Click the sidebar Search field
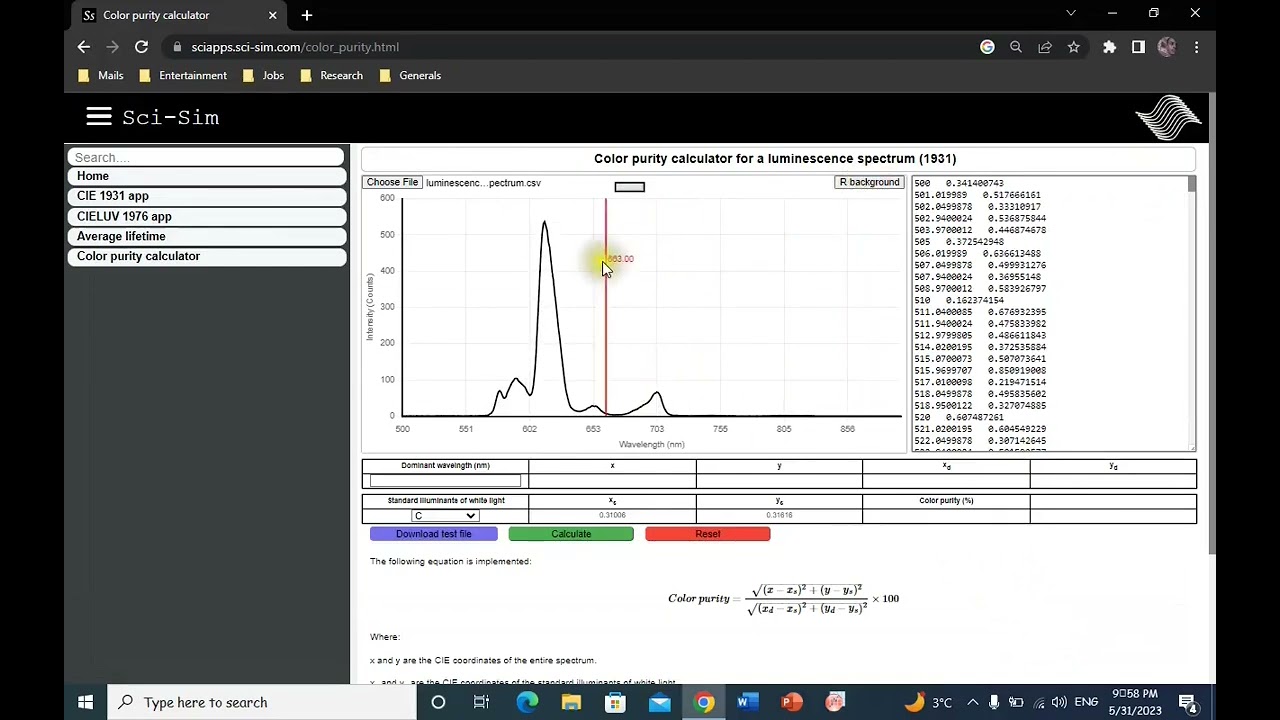The width and height of the screenshot is (1280, 720). [x=206, y=157]
